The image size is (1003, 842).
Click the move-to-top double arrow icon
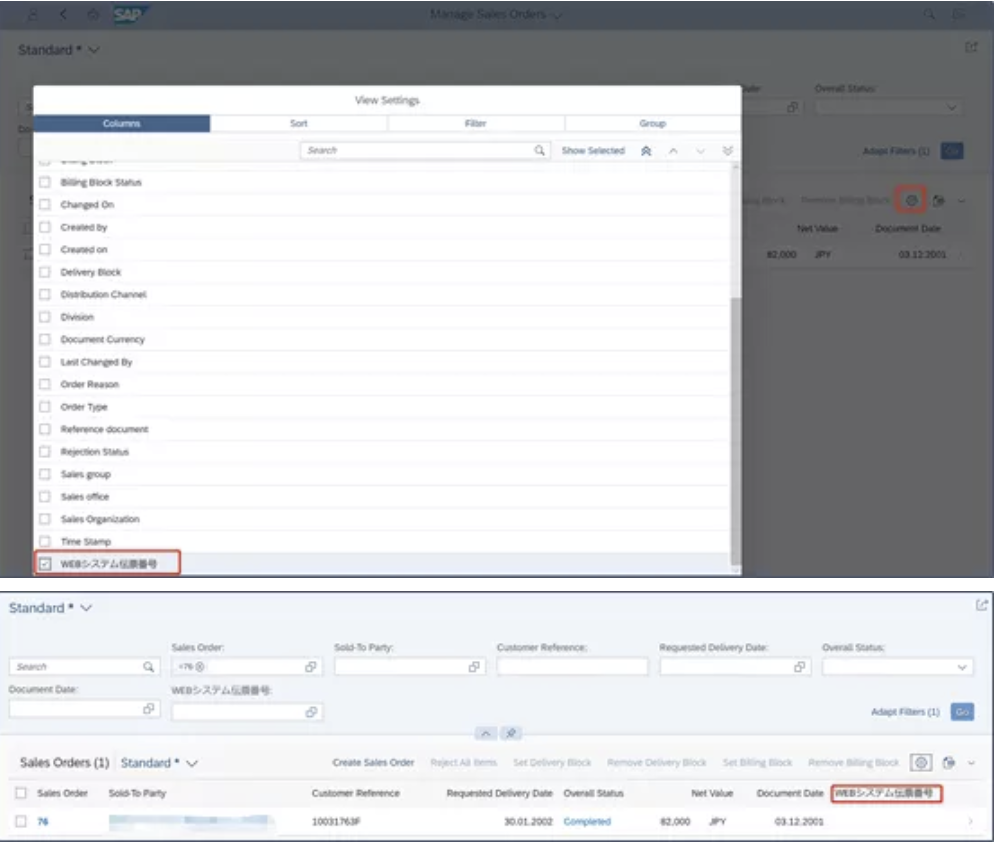[x=646, y=151]
